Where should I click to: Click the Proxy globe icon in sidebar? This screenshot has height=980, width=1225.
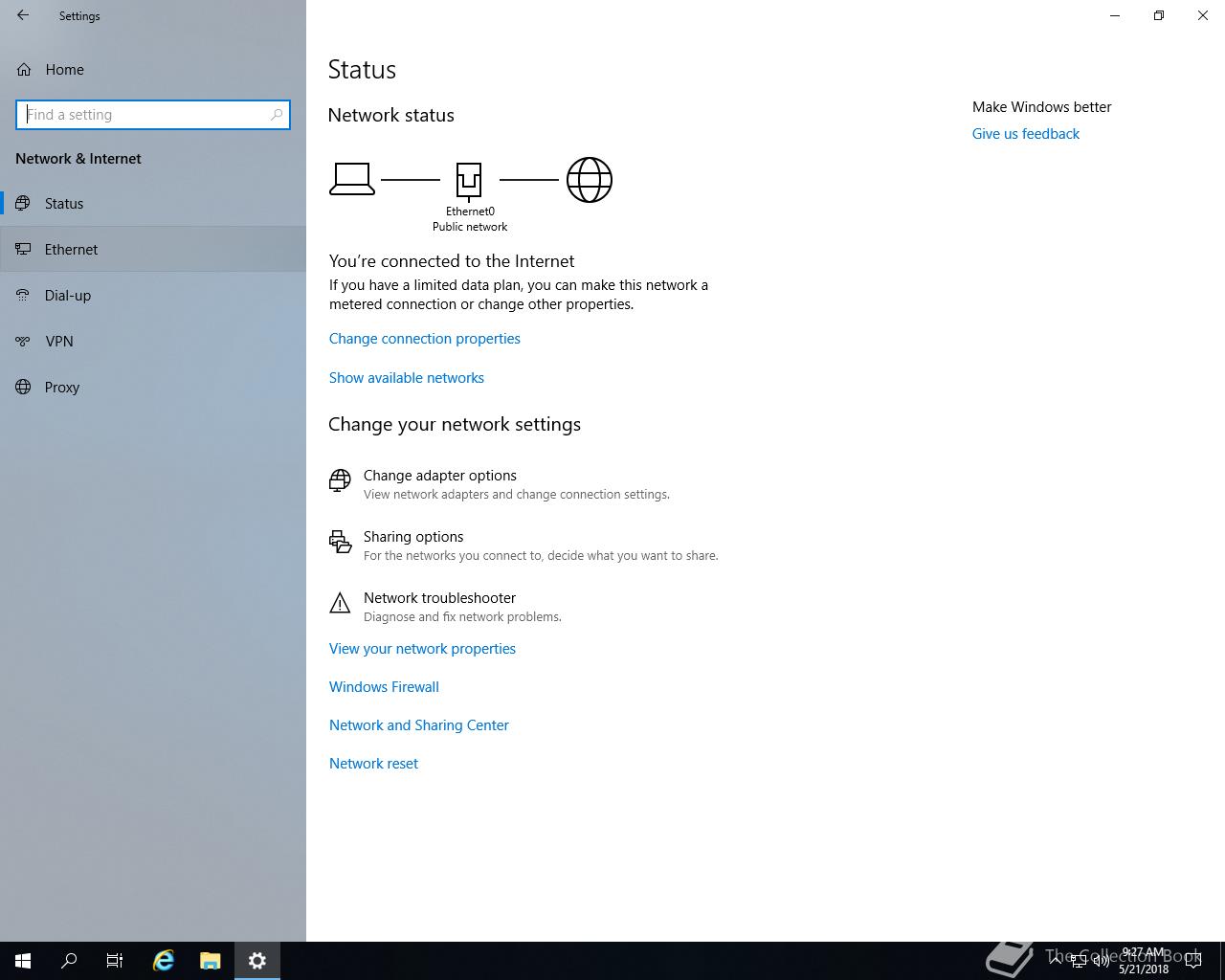click(23, 387)
